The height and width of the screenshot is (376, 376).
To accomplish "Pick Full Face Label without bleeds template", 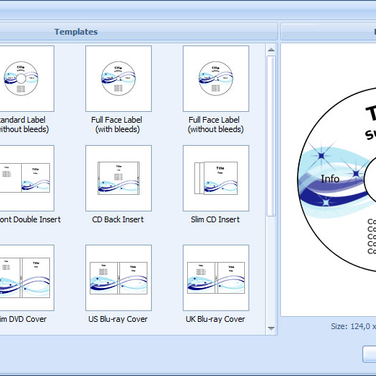I will coord(216,79).
